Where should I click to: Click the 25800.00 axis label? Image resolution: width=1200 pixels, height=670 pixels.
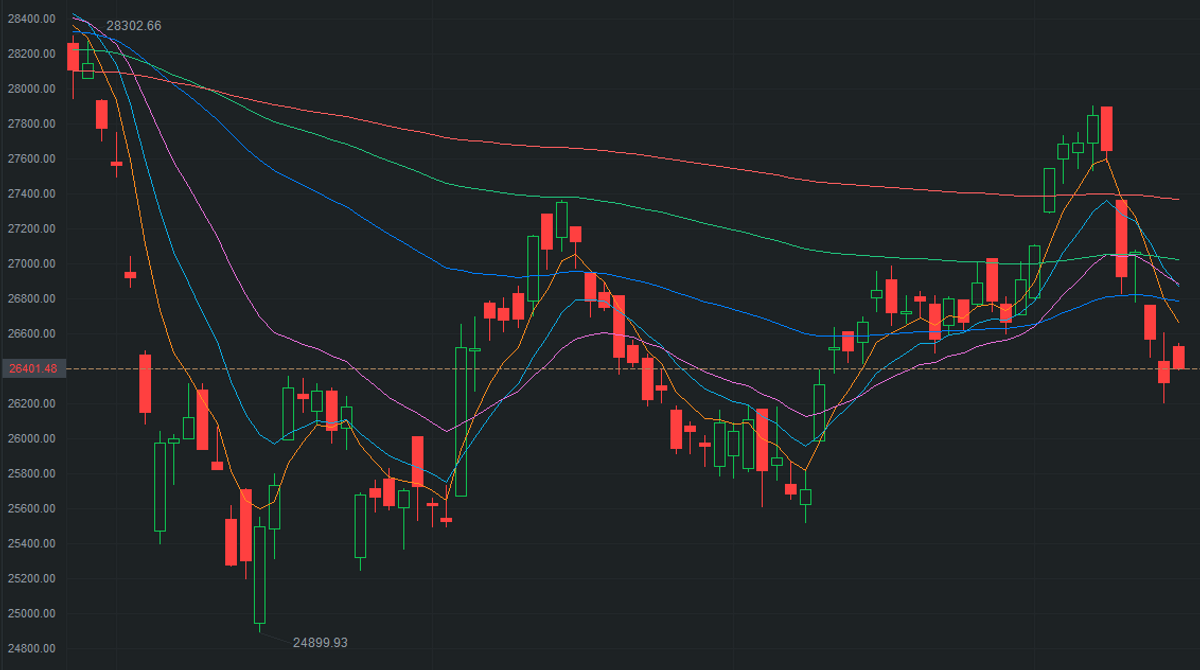click(x=33, y=474)
